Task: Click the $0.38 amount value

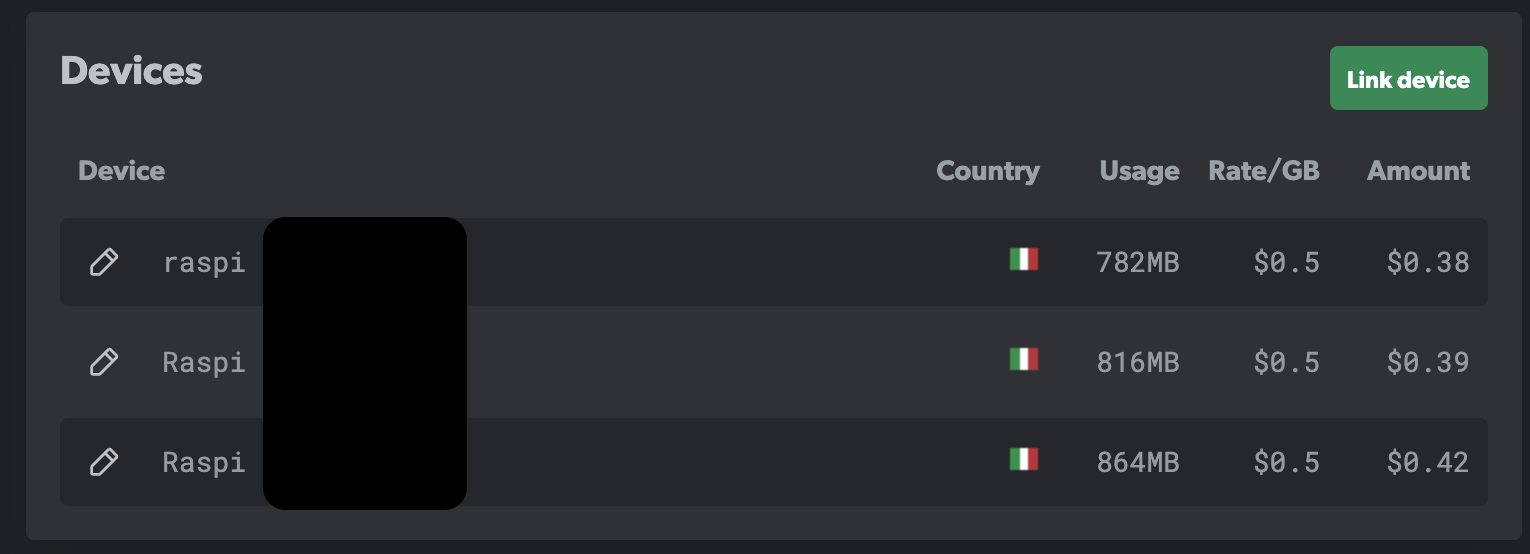Action: (1427, 263)
